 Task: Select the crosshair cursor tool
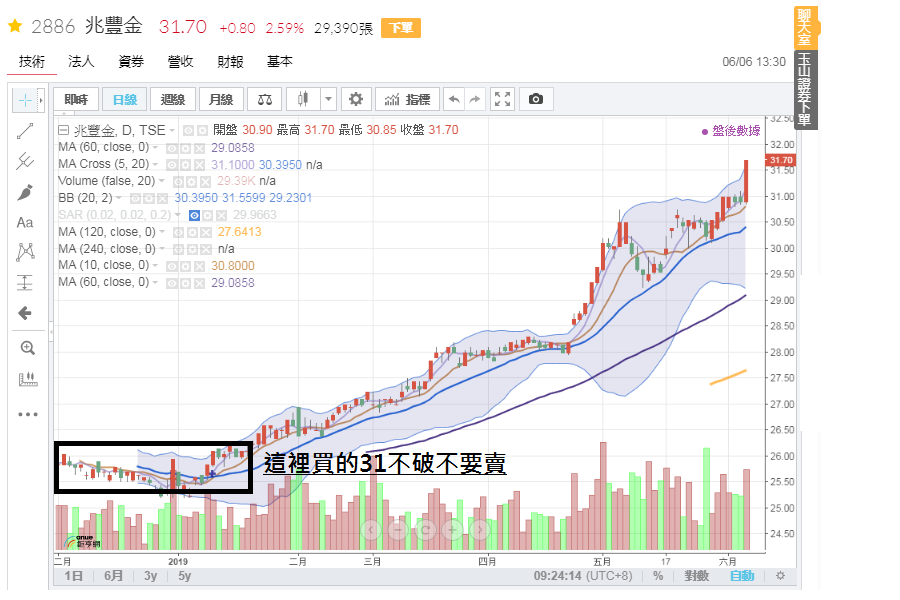[25, 100]
